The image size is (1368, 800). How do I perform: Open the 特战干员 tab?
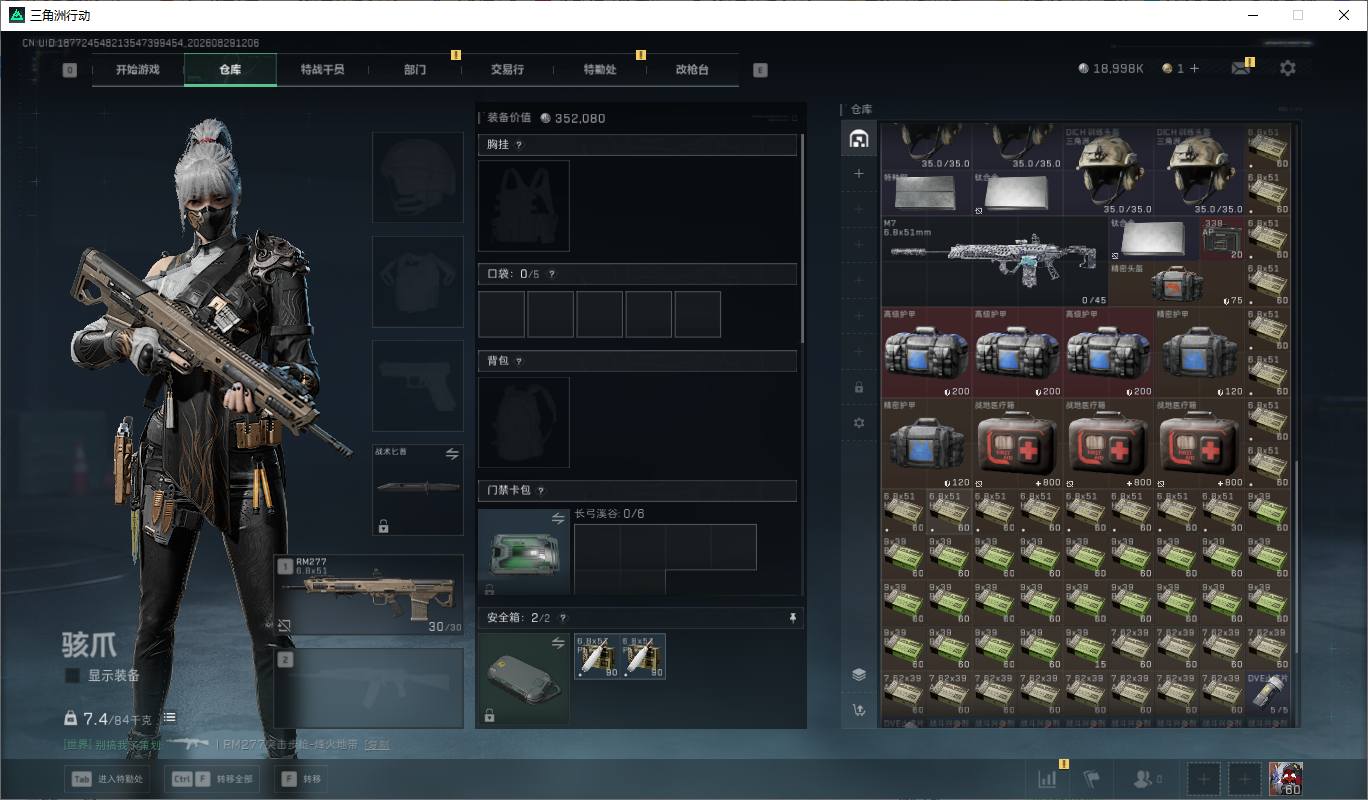pyautogui.click(x=322, y=70)
